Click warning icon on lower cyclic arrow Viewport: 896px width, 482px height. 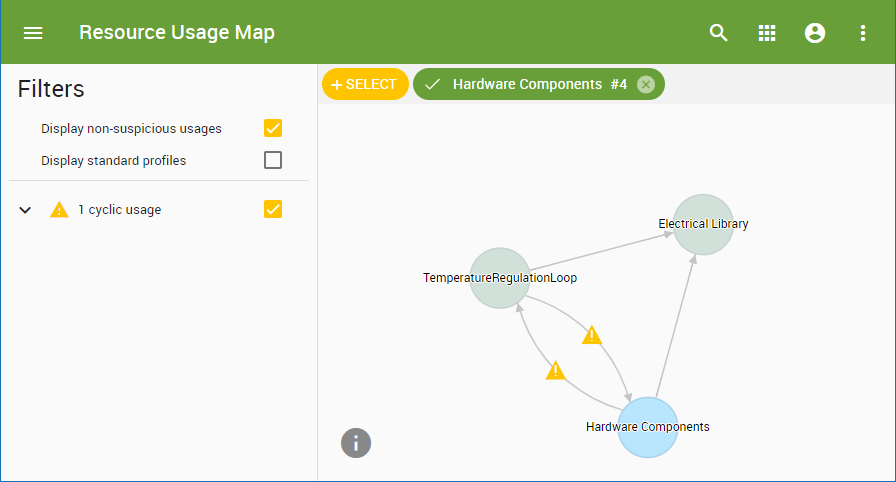click(556, 371)
